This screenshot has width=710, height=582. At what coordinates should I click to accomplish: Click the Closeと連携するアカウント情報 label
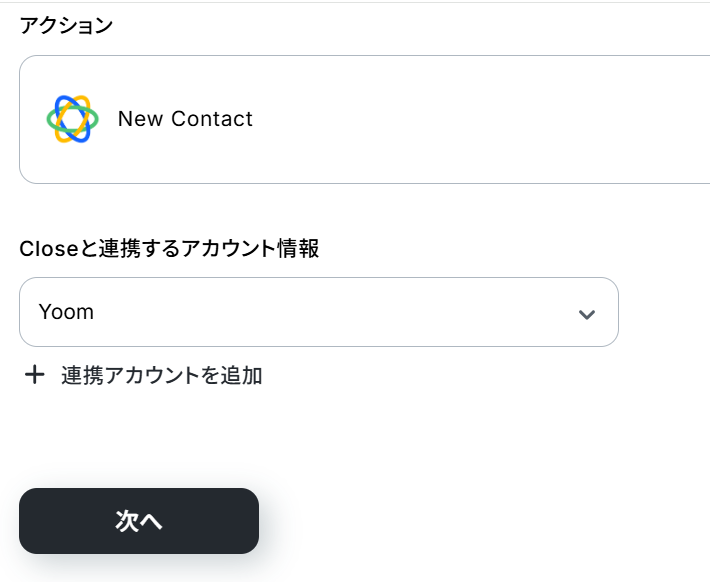(169, 249)
